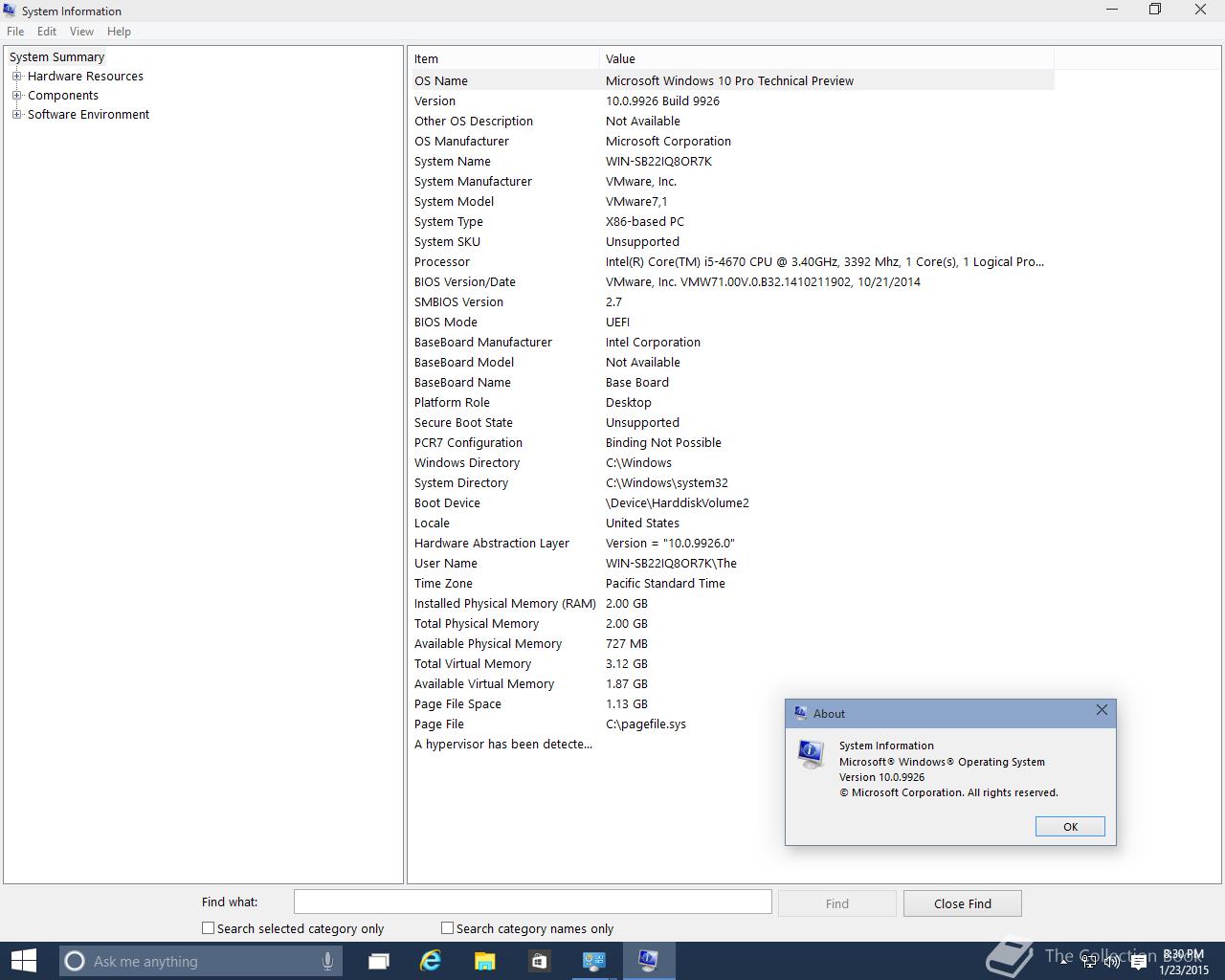
Task: Select the Windows Directory row
Action: point(732,462)
